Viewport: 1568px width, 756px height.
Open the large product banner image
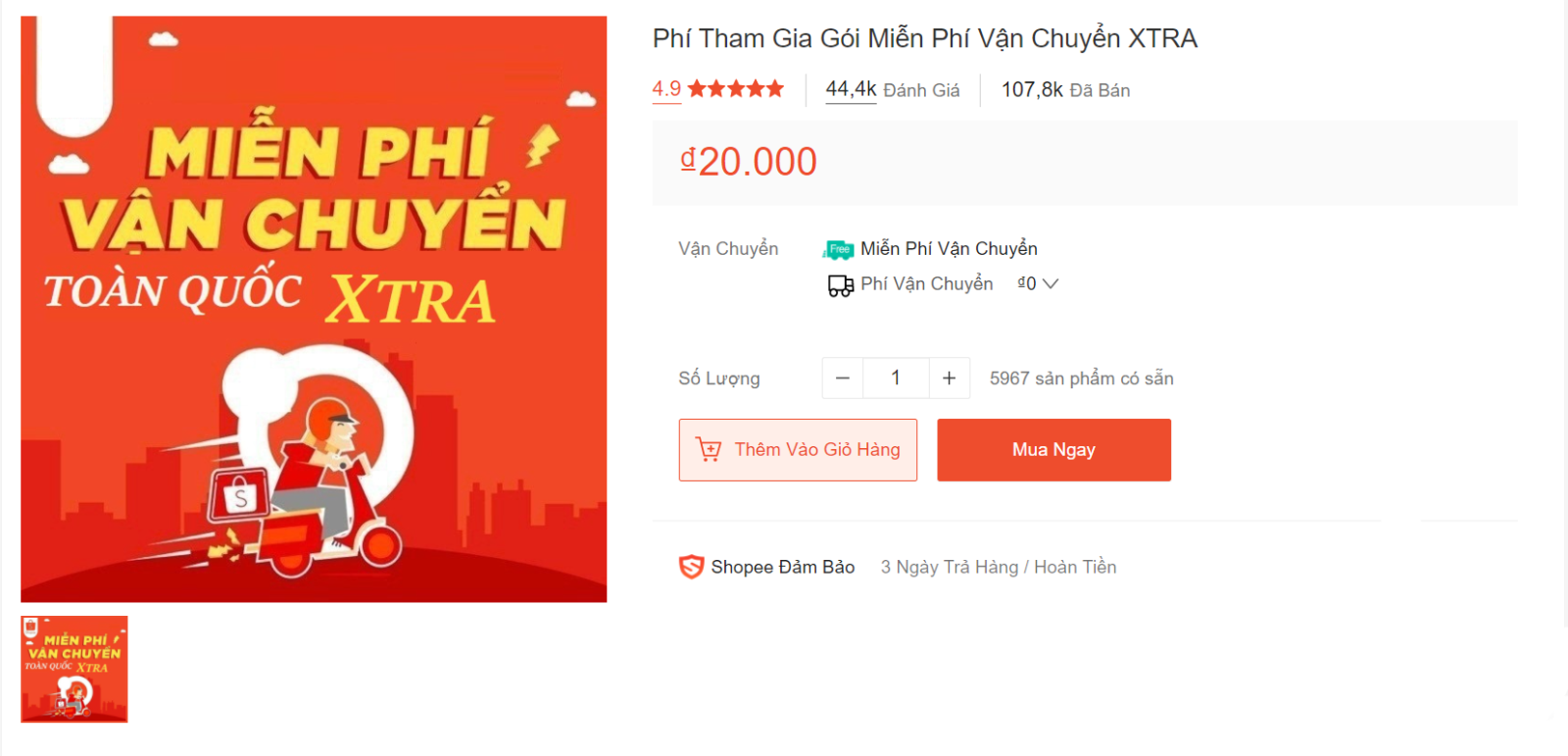[x=314, y=309]
